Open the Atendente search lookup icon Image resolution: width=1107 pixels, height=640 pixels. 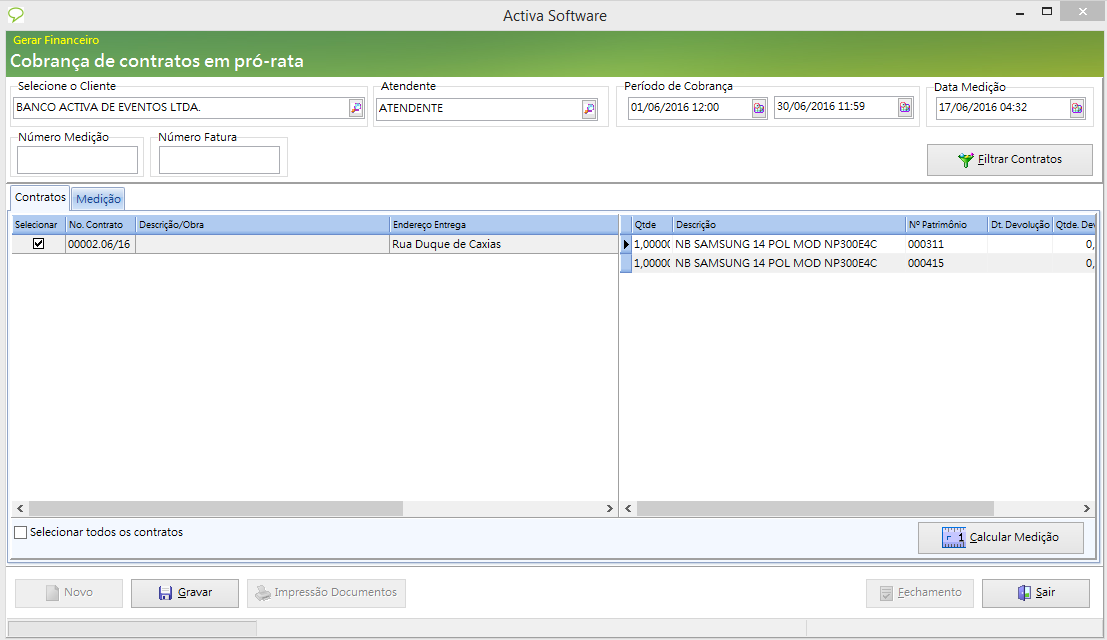(589, 109)
